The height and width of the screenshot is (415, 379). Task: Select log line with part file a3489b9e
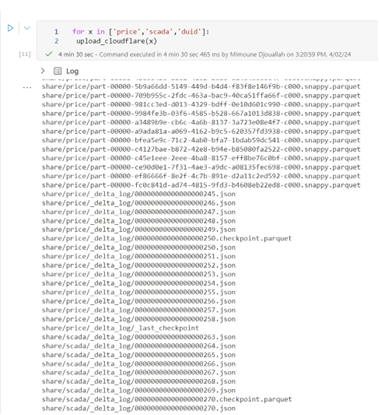(x=201, y=122)
